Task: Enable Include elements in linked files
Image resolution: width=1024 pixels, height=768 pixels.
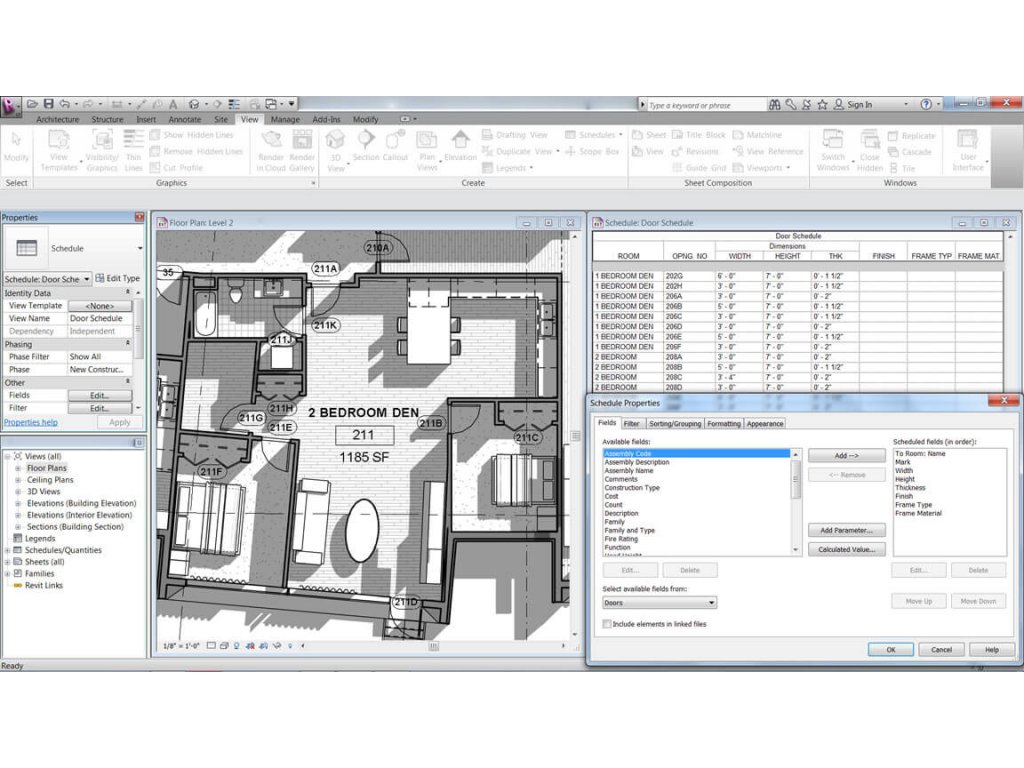Action: [608, 622]
